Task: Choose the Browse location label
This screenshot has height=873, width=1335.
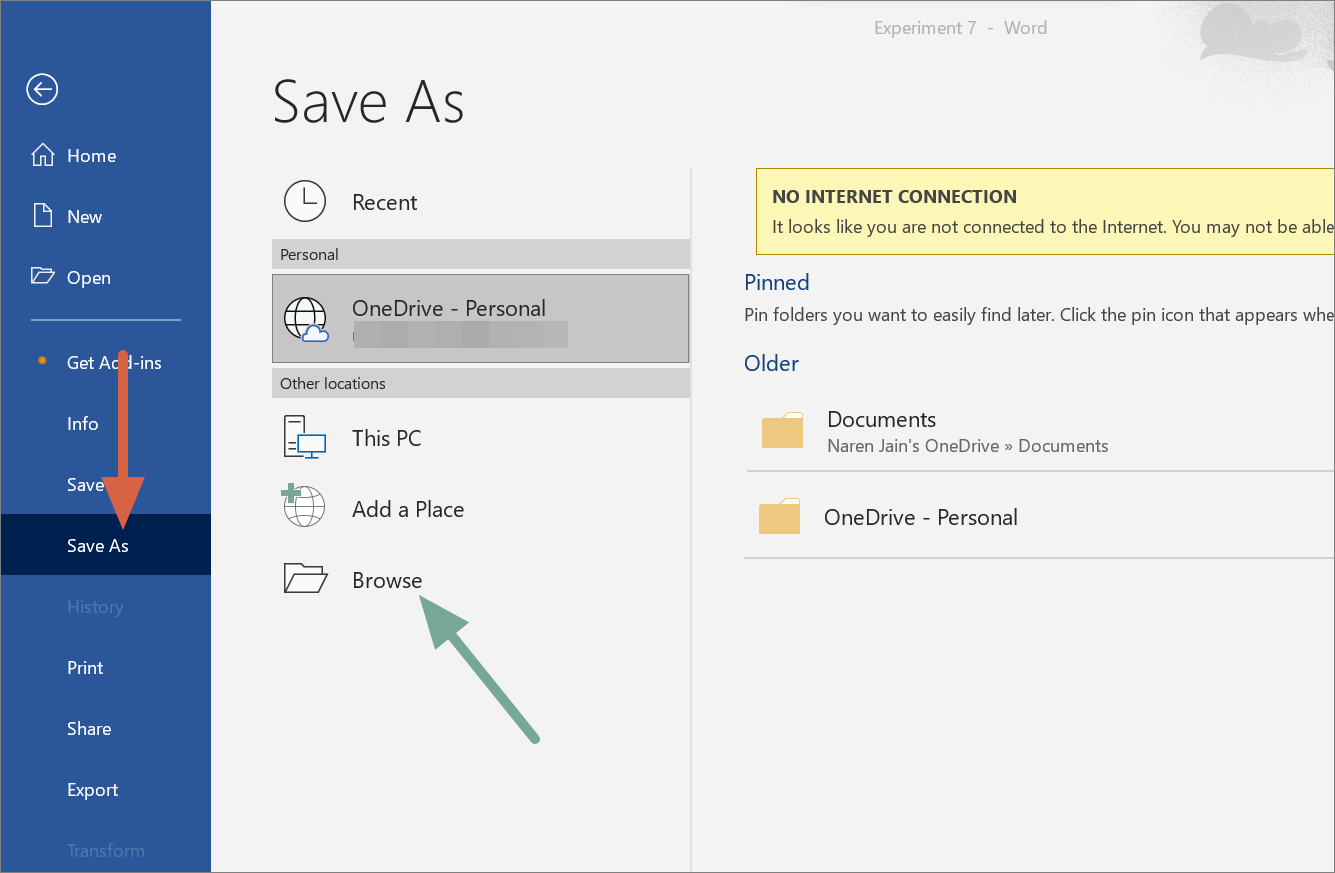Action: point(387,581)
